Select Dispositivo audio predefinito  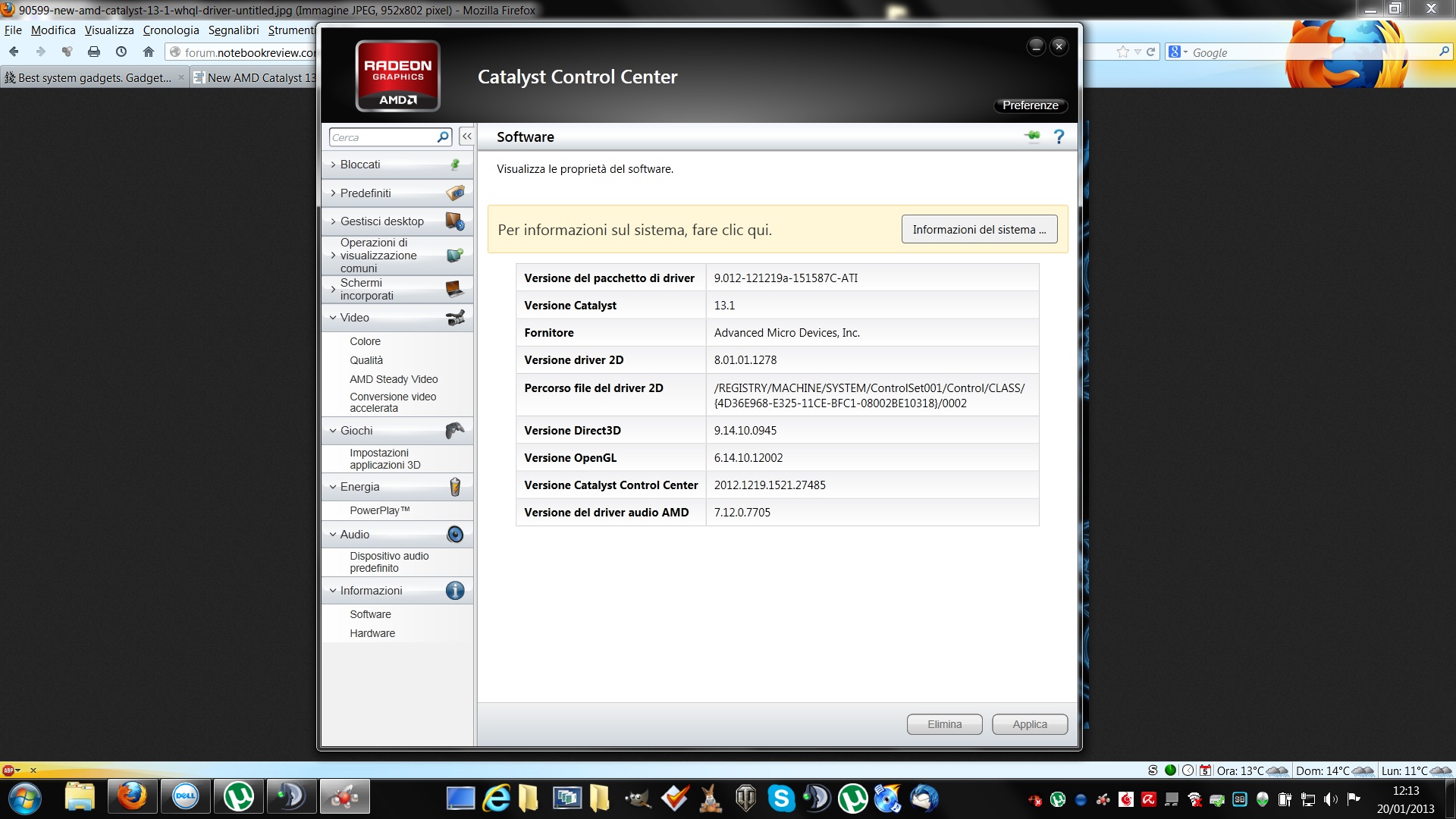click(389, 562)
